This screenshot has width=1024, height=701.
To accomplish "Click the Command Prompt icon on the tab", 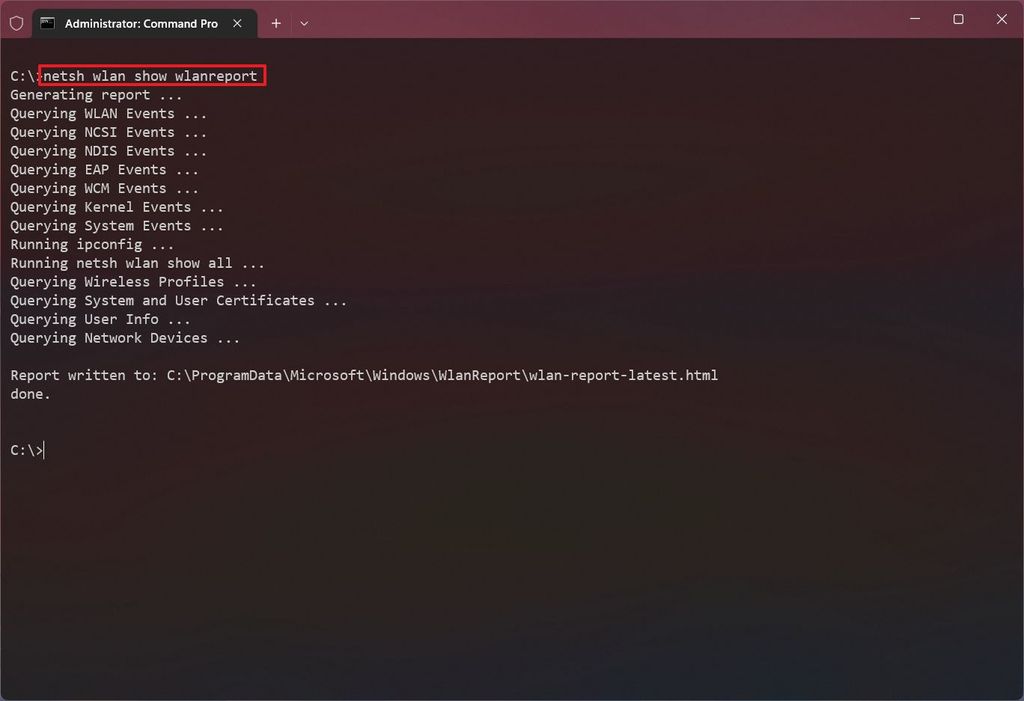I will [x=45, y=22].
